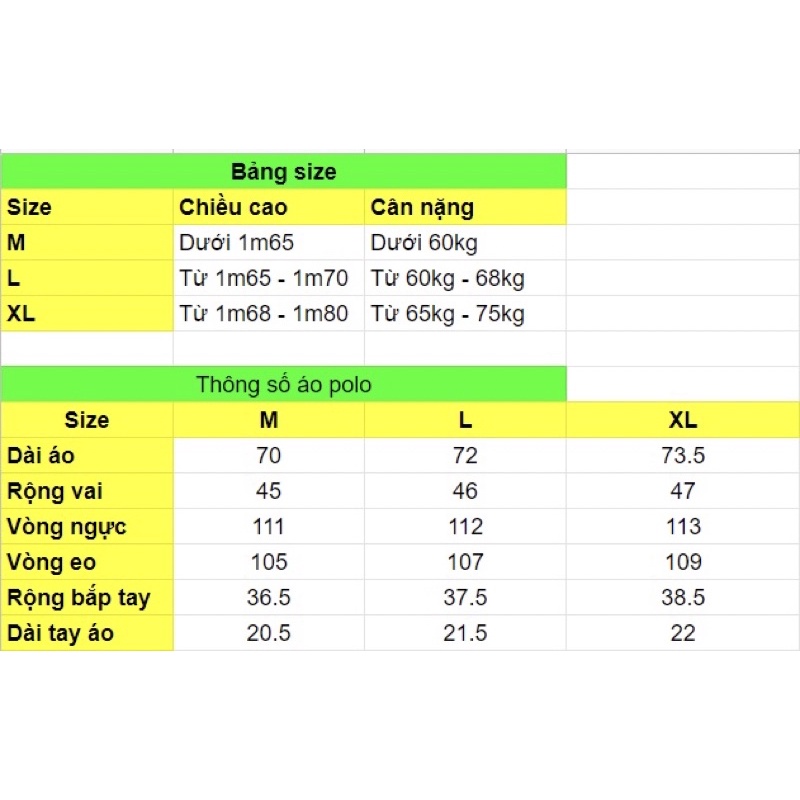Select the "Chiều cao" column header
Viewport: 800px width, 800px height.
tap(233, 208)
